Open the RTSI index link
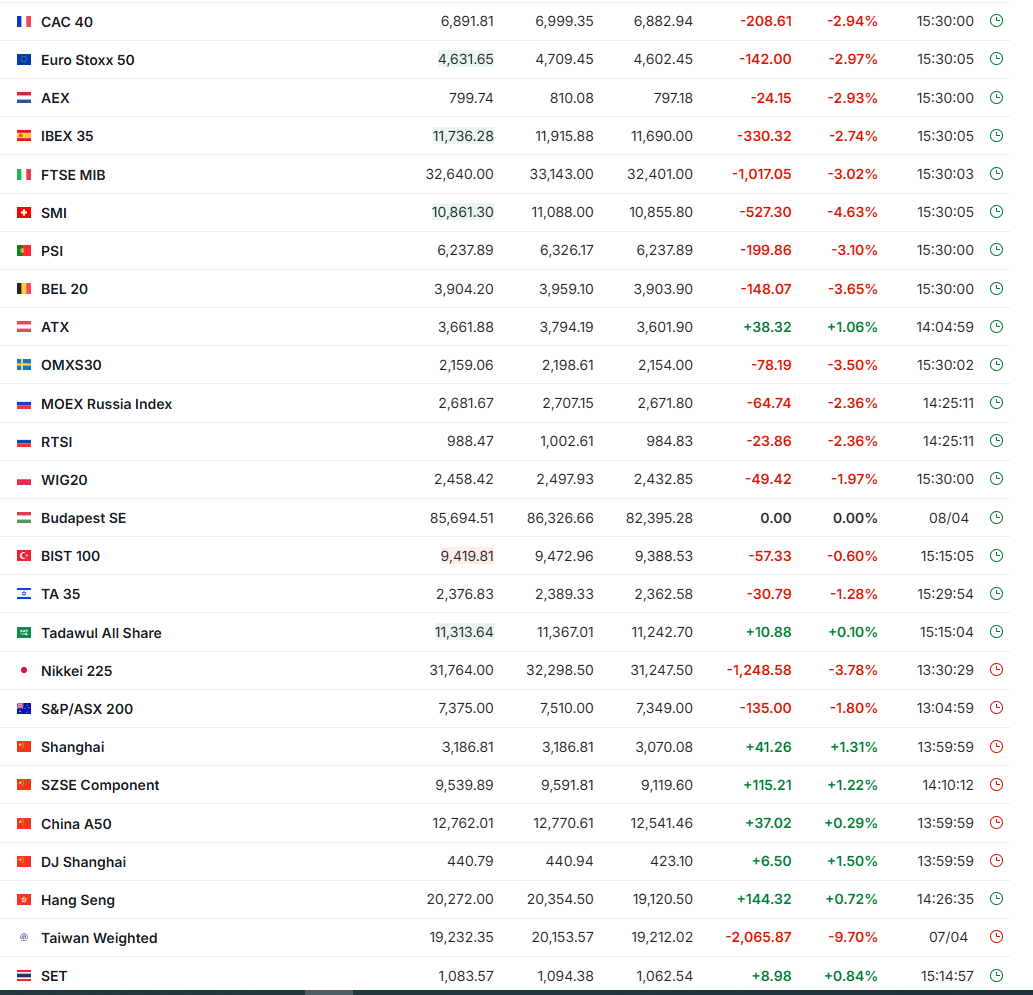Viewport: 1033px width, 995px height. click(x=57, y=442)
